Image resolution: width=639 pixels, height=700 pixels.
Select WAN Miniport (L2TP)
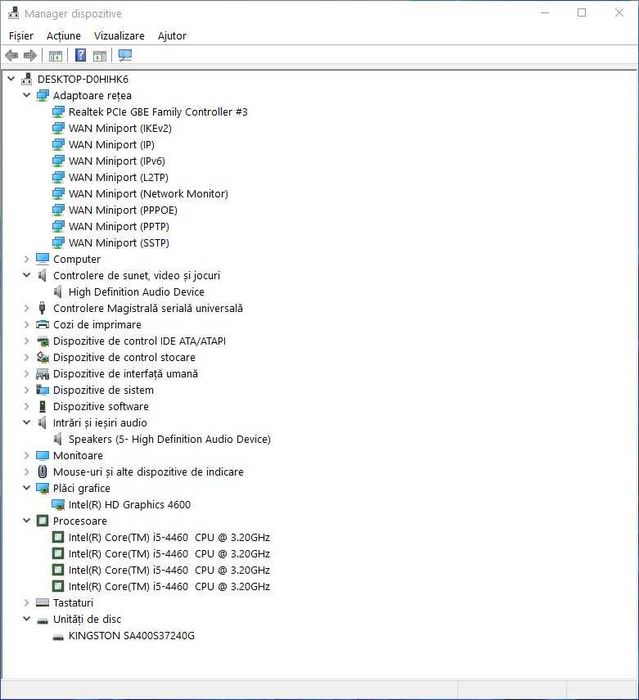click(118, 178)
